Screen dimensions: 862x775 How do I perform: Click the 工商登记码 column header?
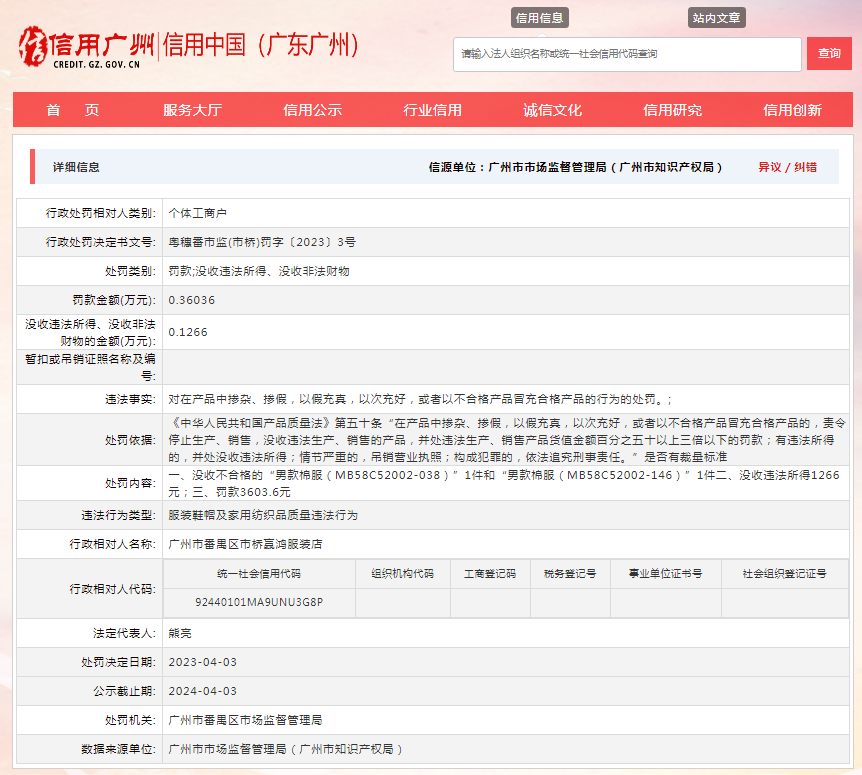(x=490, y=574)
